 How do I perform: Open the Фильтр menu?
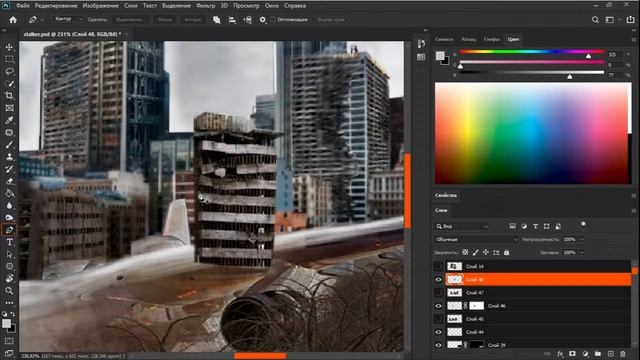pos(205,6)
